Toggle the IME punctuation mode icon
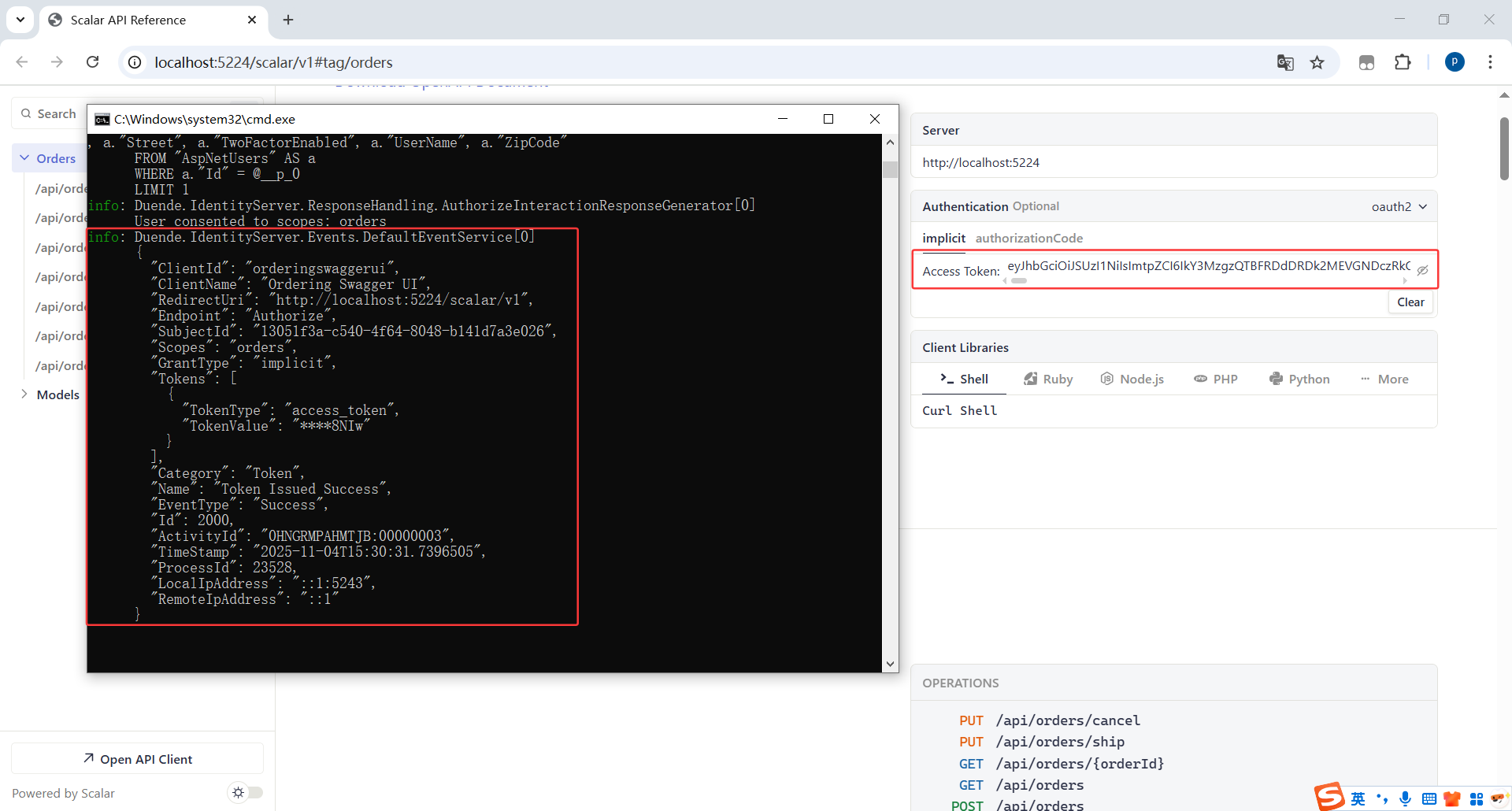1512x811 pixels. (x=1382, y=799)
